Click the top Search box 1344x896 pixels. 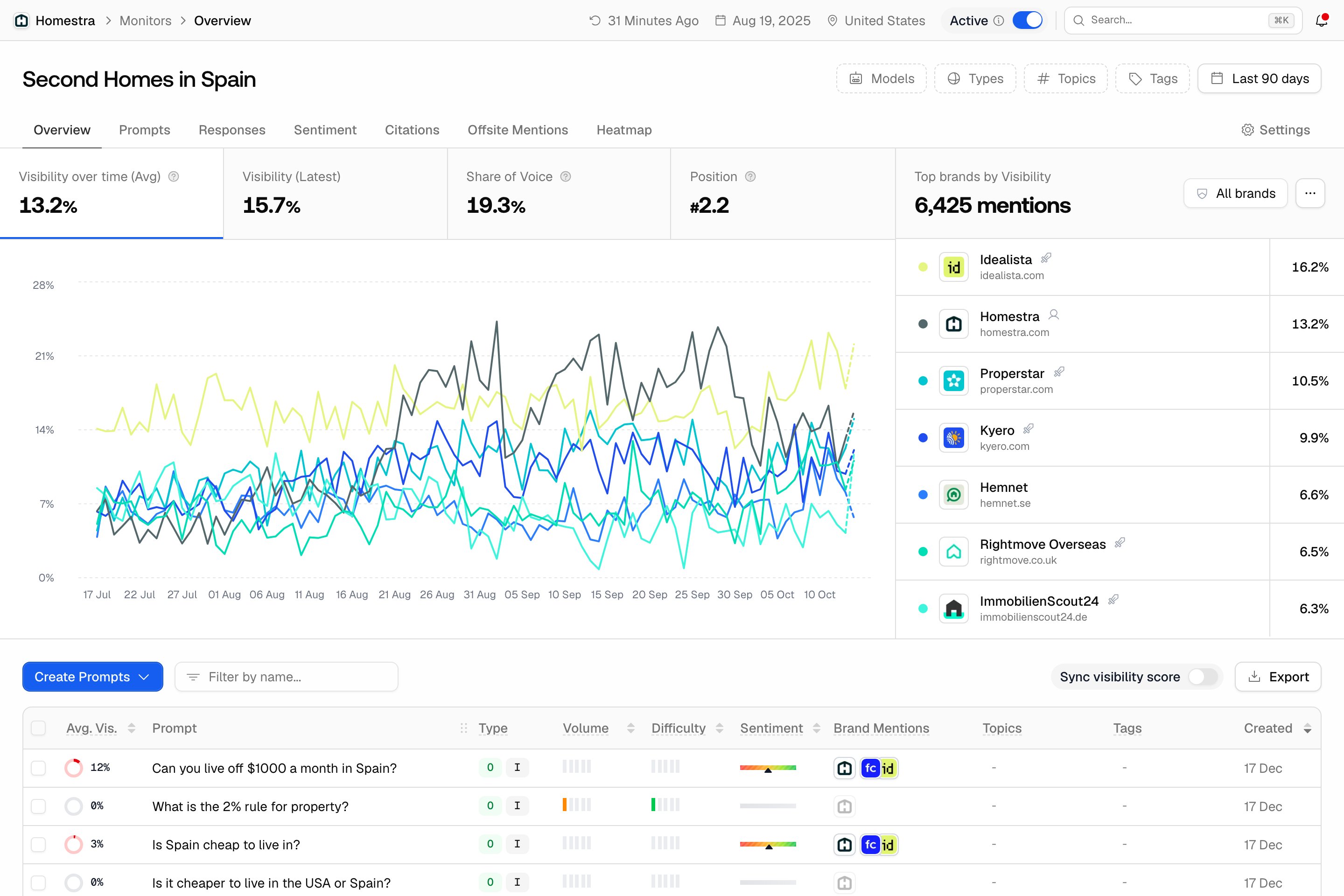(1183, 21)
